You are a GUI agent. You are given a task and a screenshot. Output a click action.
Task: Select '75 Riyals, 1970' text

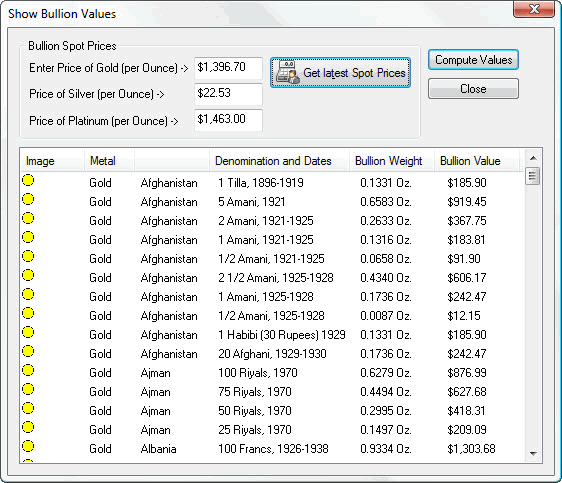255,392
